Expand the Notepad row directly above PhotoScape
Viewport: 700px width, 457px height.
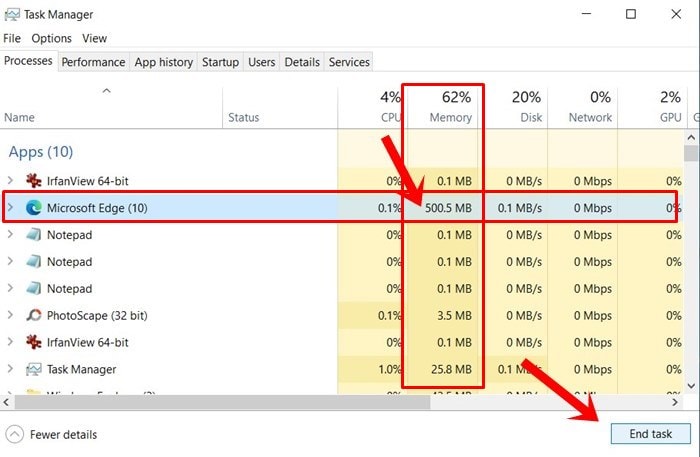coord(10,289)
